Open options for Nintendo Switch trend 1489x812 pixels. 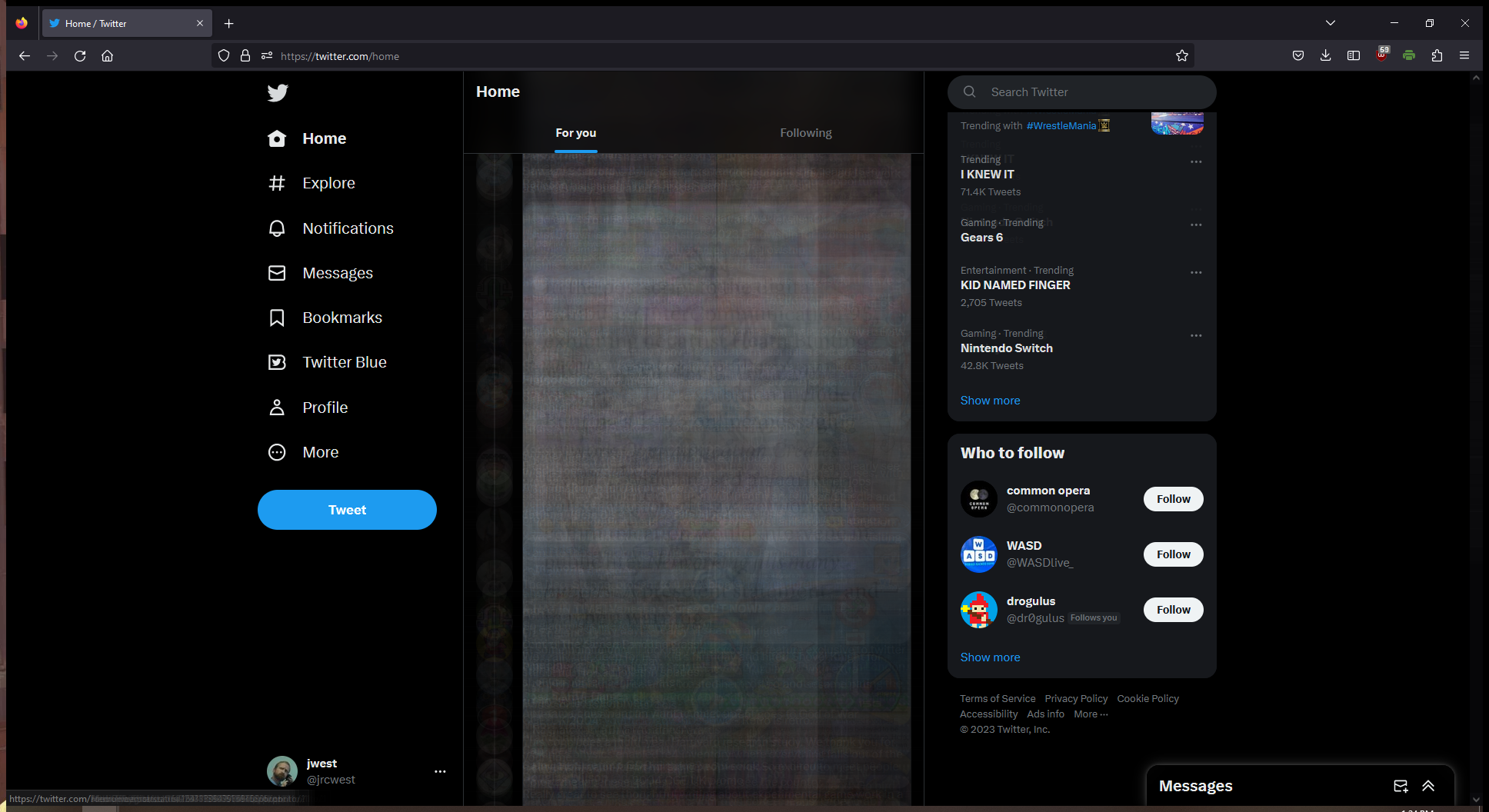[1196, 335]
